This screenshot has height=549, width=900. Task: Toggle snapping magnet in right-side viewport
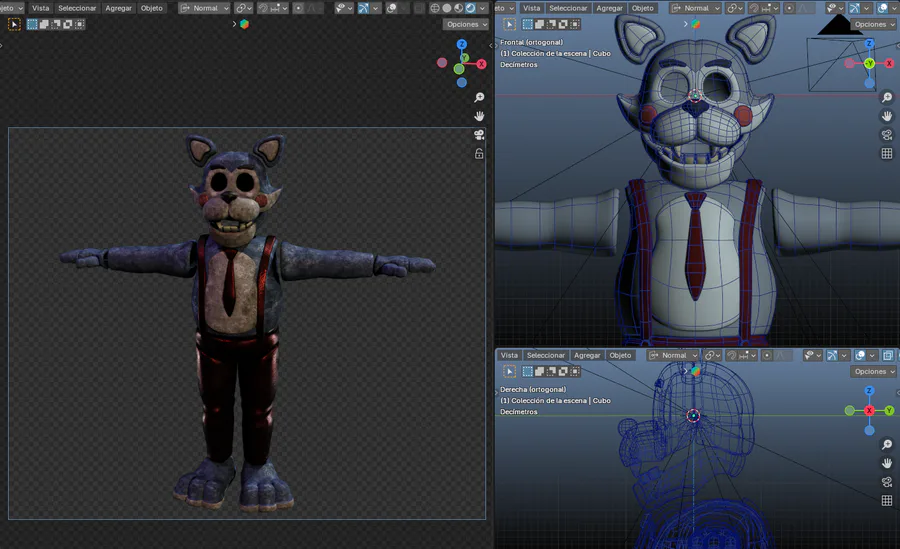coord(732,355)
